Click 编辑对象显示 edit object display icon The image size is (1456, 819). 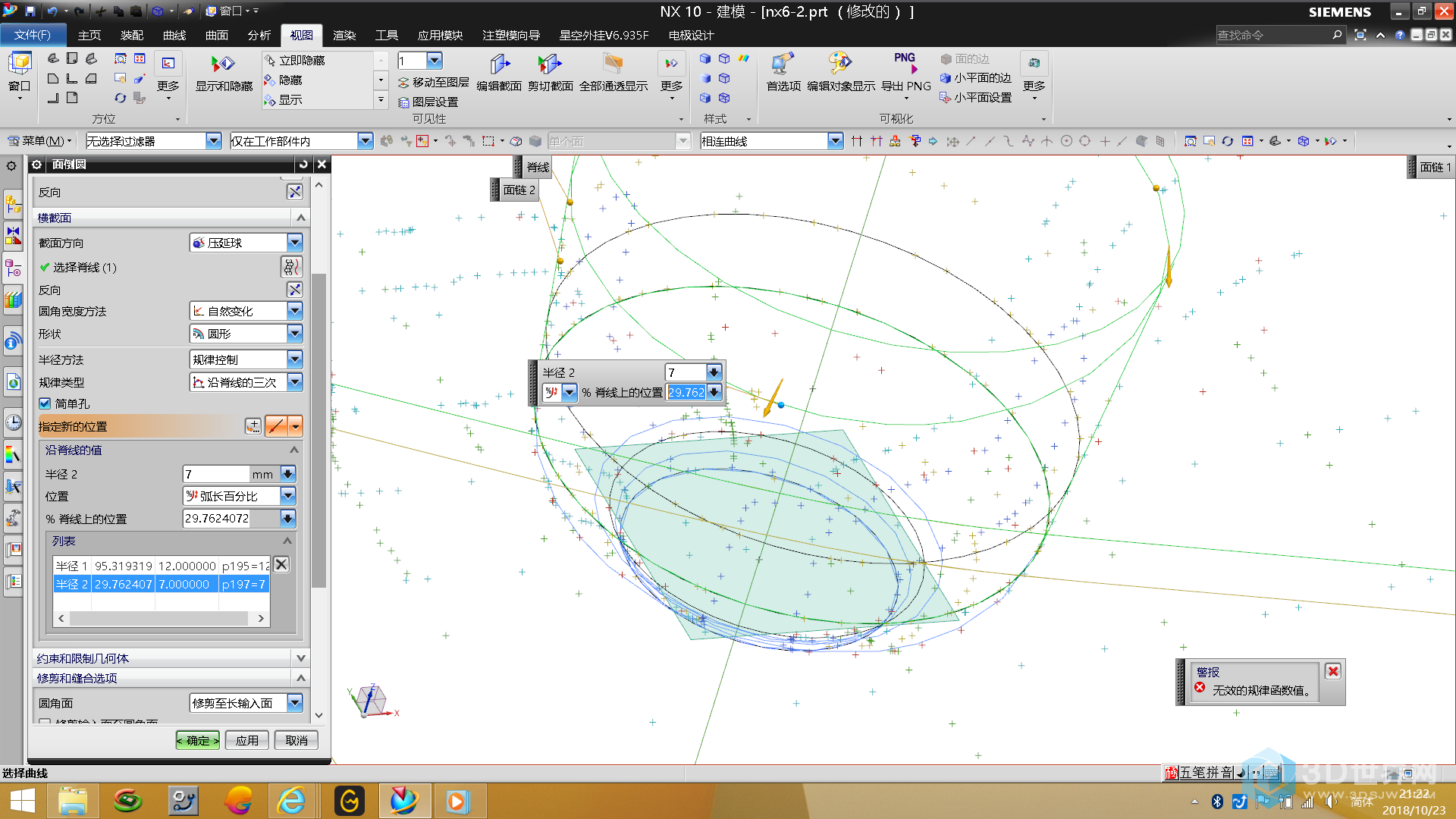pyautogui.click(x=841, y=72)
